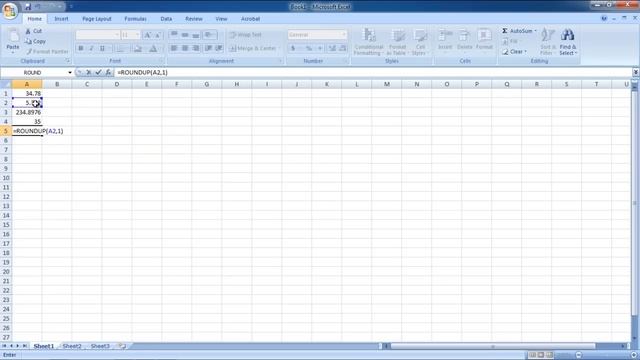
Task: Click the Conditional Formatting icon
Action: (369, 36)
